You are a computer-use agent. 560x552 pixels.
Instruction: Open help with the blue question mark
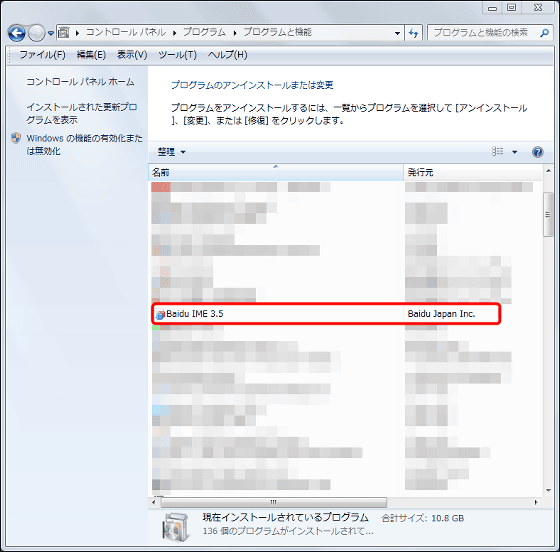[x=538, y=152]
